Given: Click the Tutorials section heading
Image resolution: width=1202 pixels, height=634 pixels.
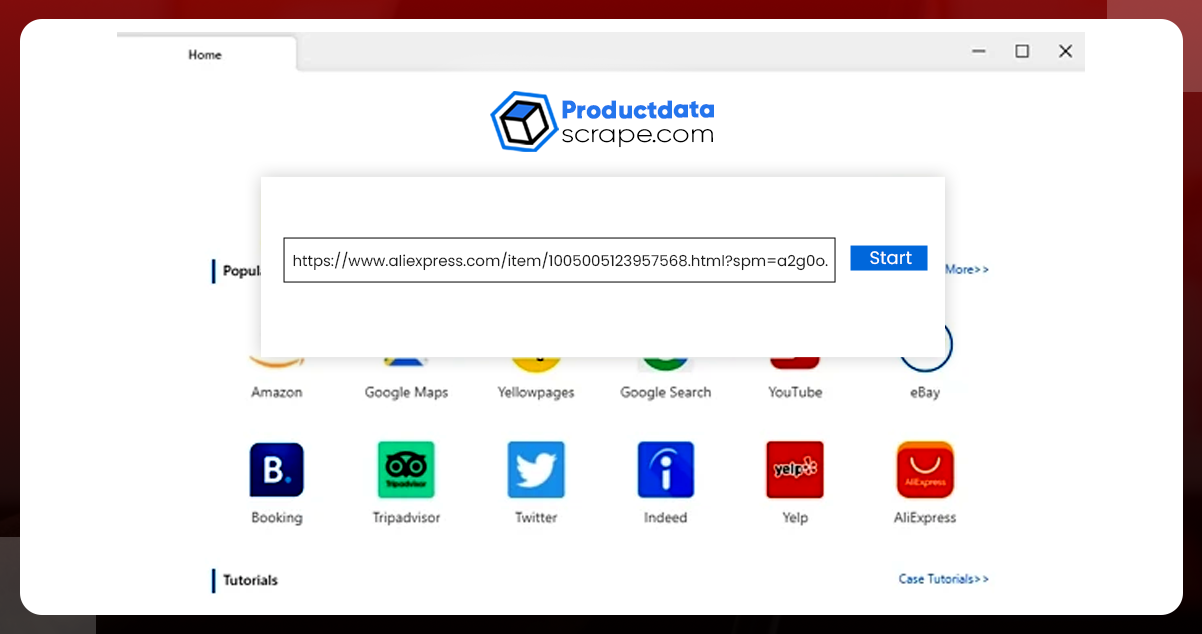Looking at the screenshot, I should (250, 580).
